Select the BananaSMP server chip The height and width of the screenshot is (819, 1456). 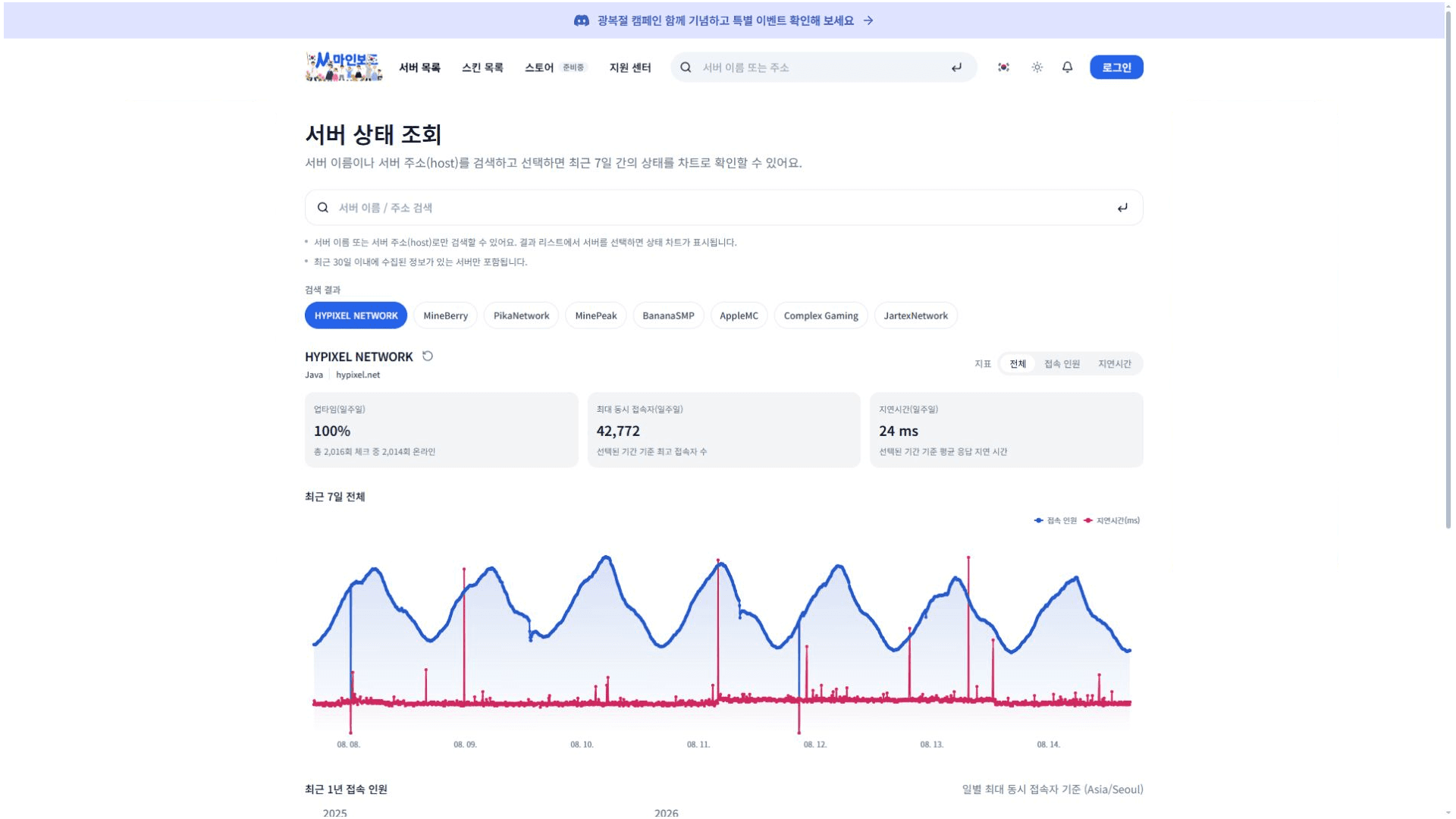click(x=668, y=315)
